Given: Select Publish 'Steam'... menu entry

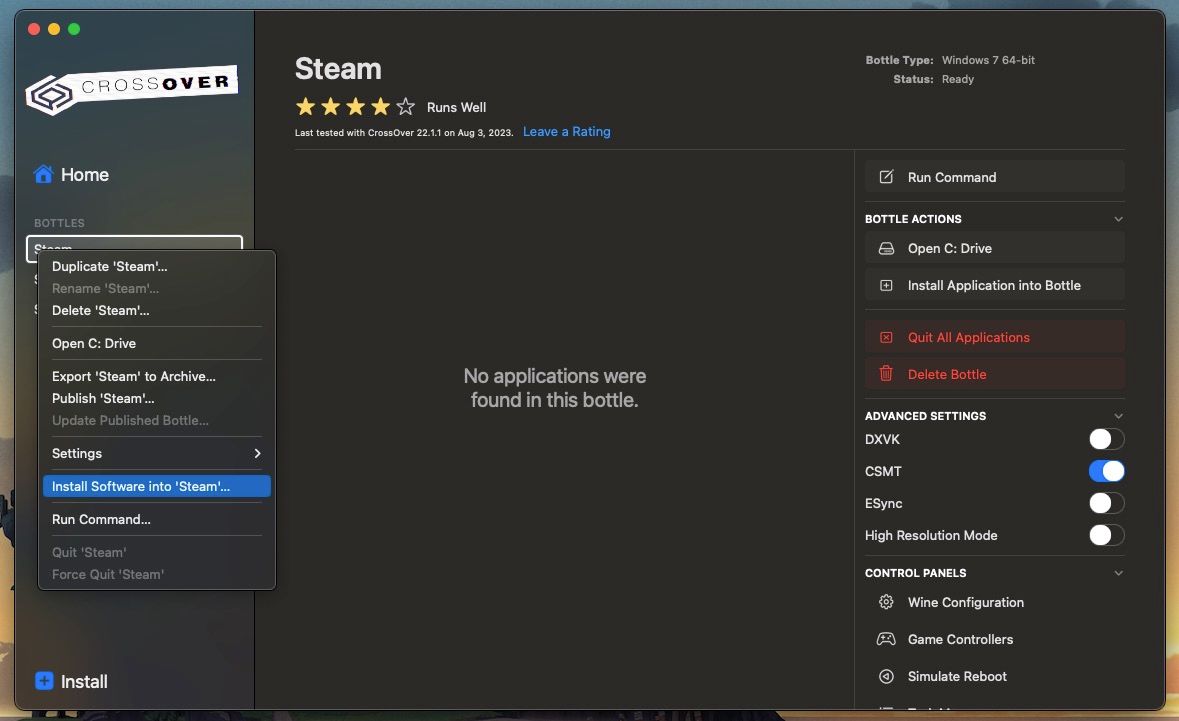Looking at the screenshot, I should tap(156, 398).
